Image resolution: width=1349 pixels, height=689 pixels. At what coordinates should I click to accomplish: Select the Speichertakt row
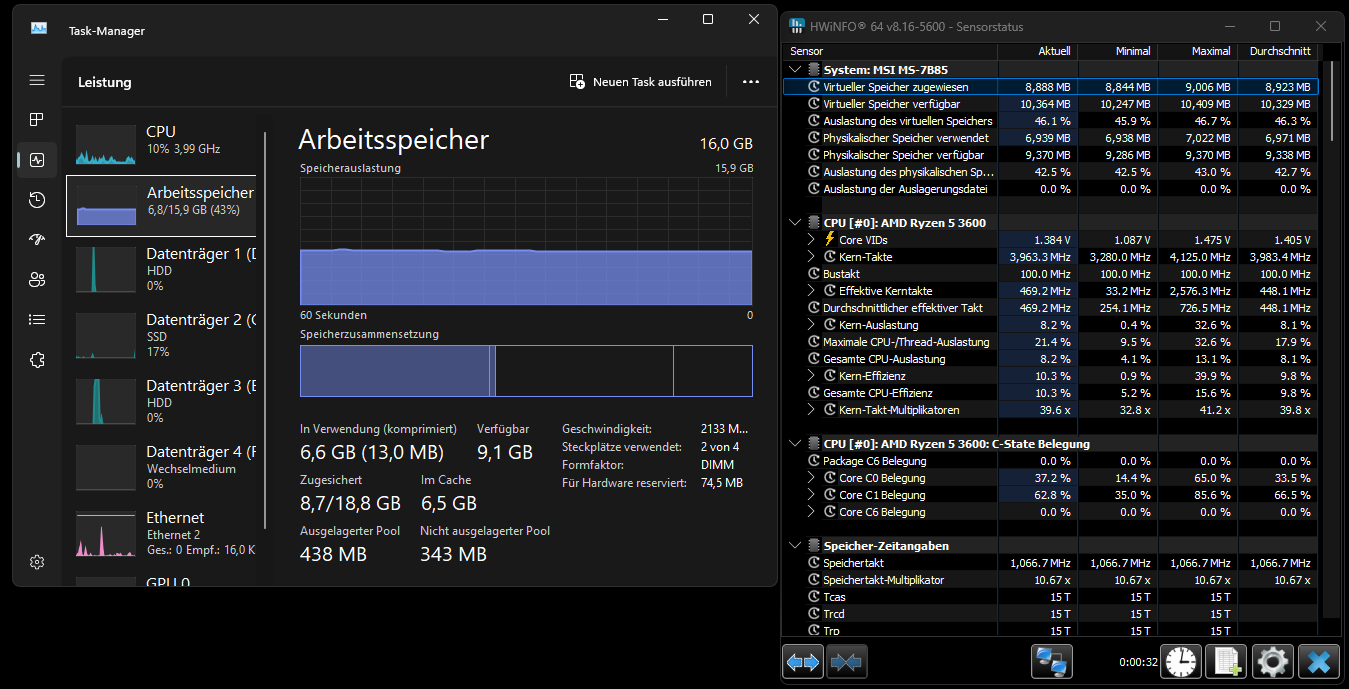tap(1050, 563)
